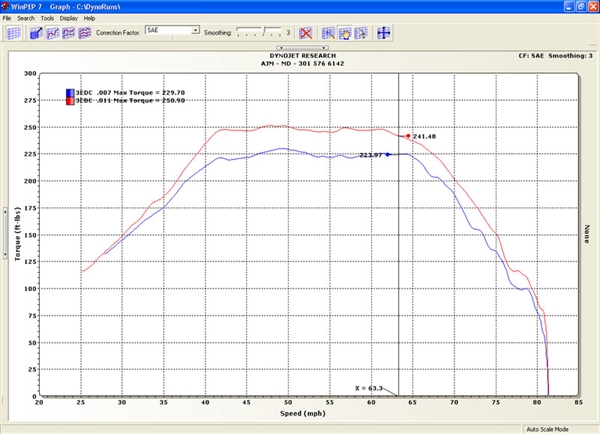Click the None right axis label
This screenshot has width=600, height=434.
(x=587, y=234)
